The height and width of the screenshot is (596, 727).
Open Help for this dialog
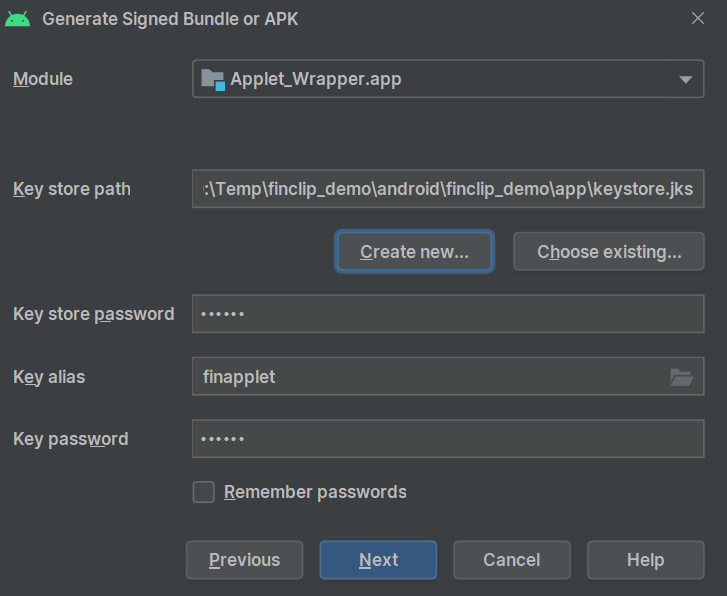(645, 560)
